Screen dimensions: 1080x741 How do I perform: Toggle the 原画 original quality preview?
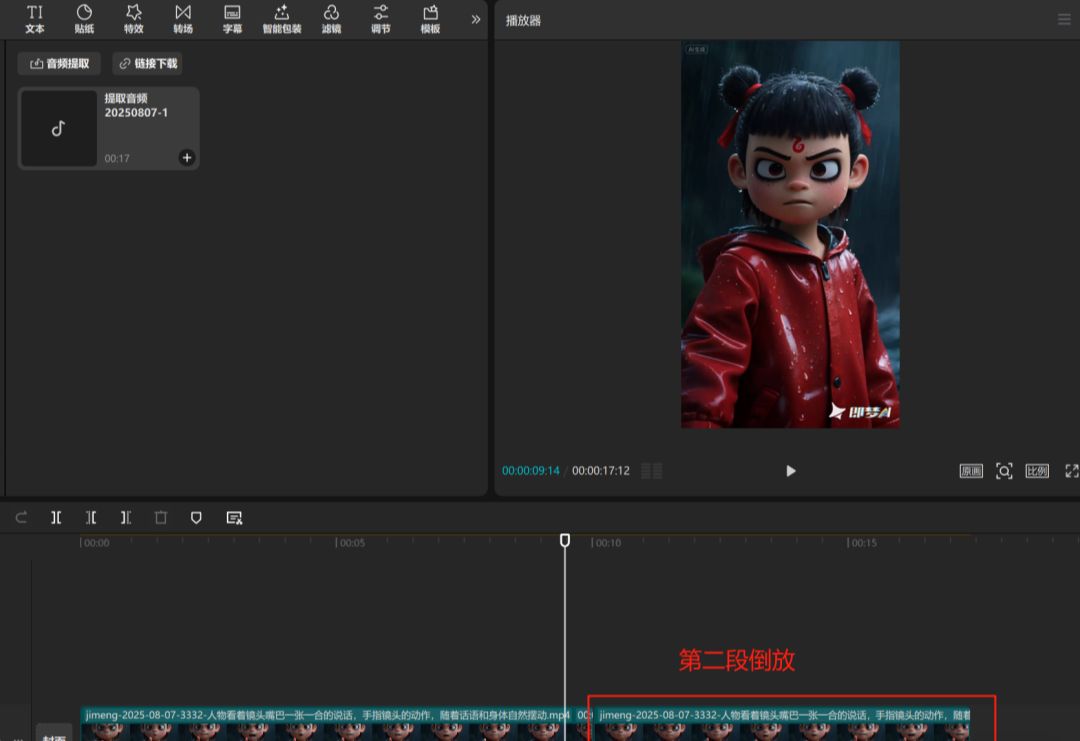click(x=971, y=471)
